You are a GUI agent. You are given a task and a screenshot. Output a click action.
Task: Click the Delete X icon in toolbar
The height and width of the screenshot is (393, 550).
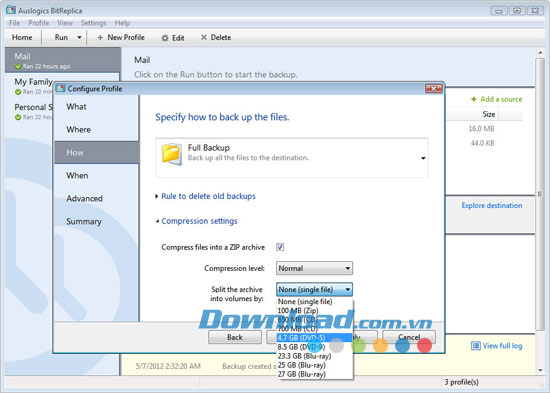click(x=203, y=37)
